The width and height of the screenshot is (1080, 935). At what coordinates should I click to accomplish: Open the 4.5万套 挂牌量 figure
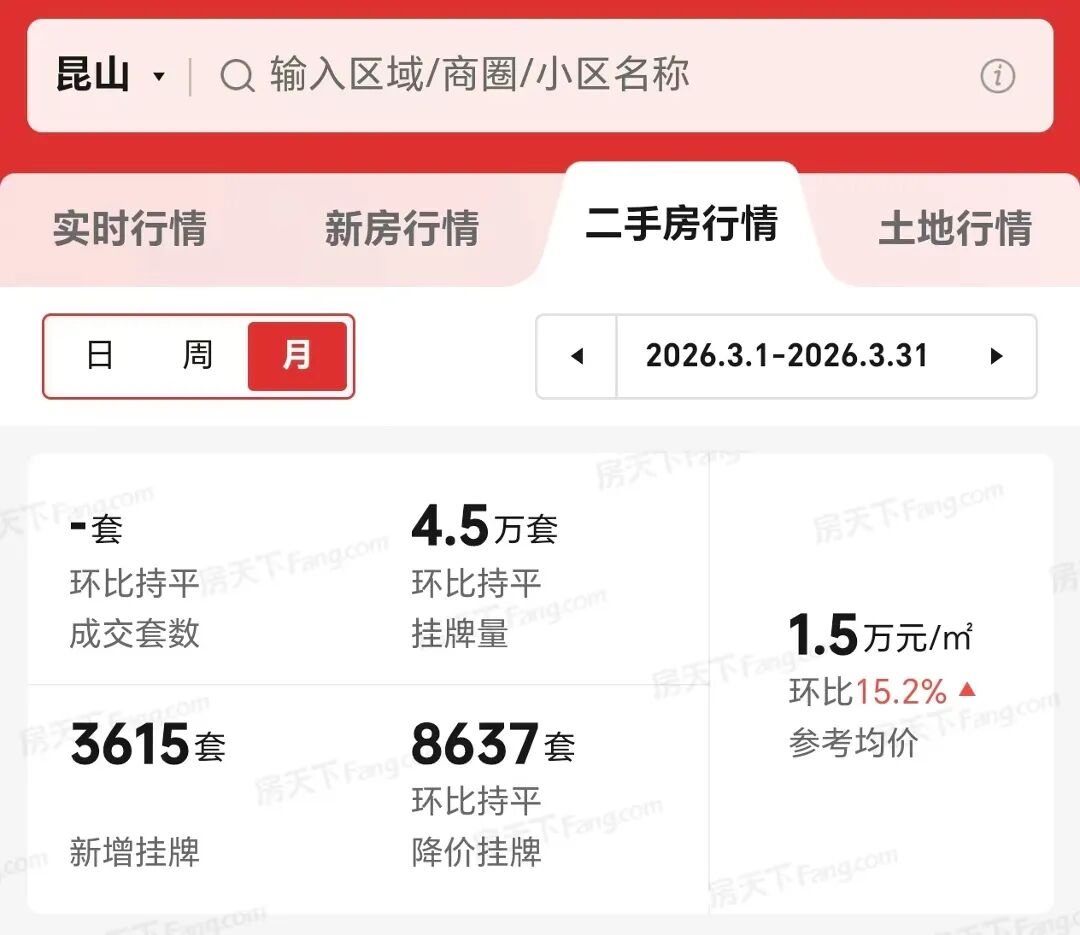(x=485, y=580)
